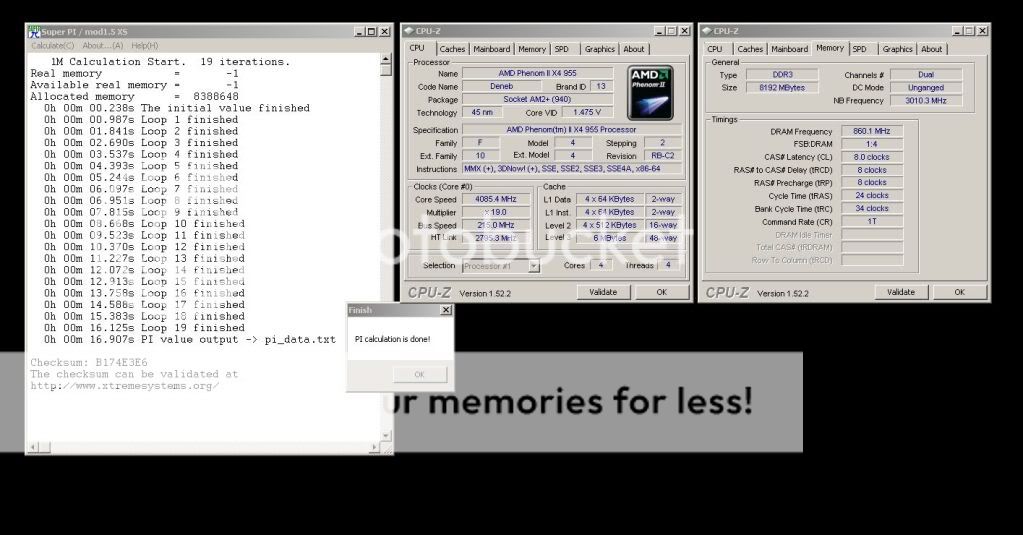This screenshot has width=1023, height=535.
Task: Click the Checksum line B174E3E6 in Super PI
Action: 89,362
